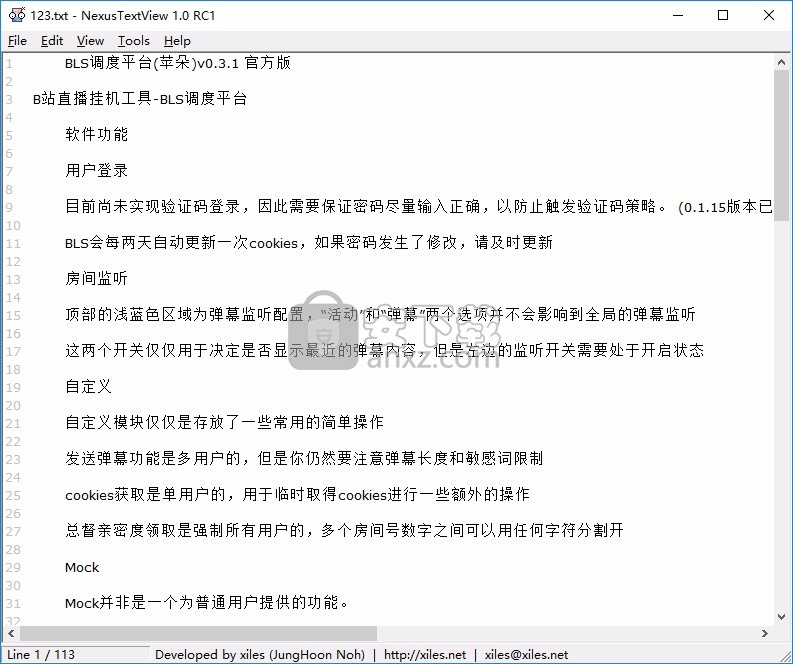Maximize the NexusTextView window
Viewport: 793px width, 664px height.
pyautogui.click(x=723, y=15)
